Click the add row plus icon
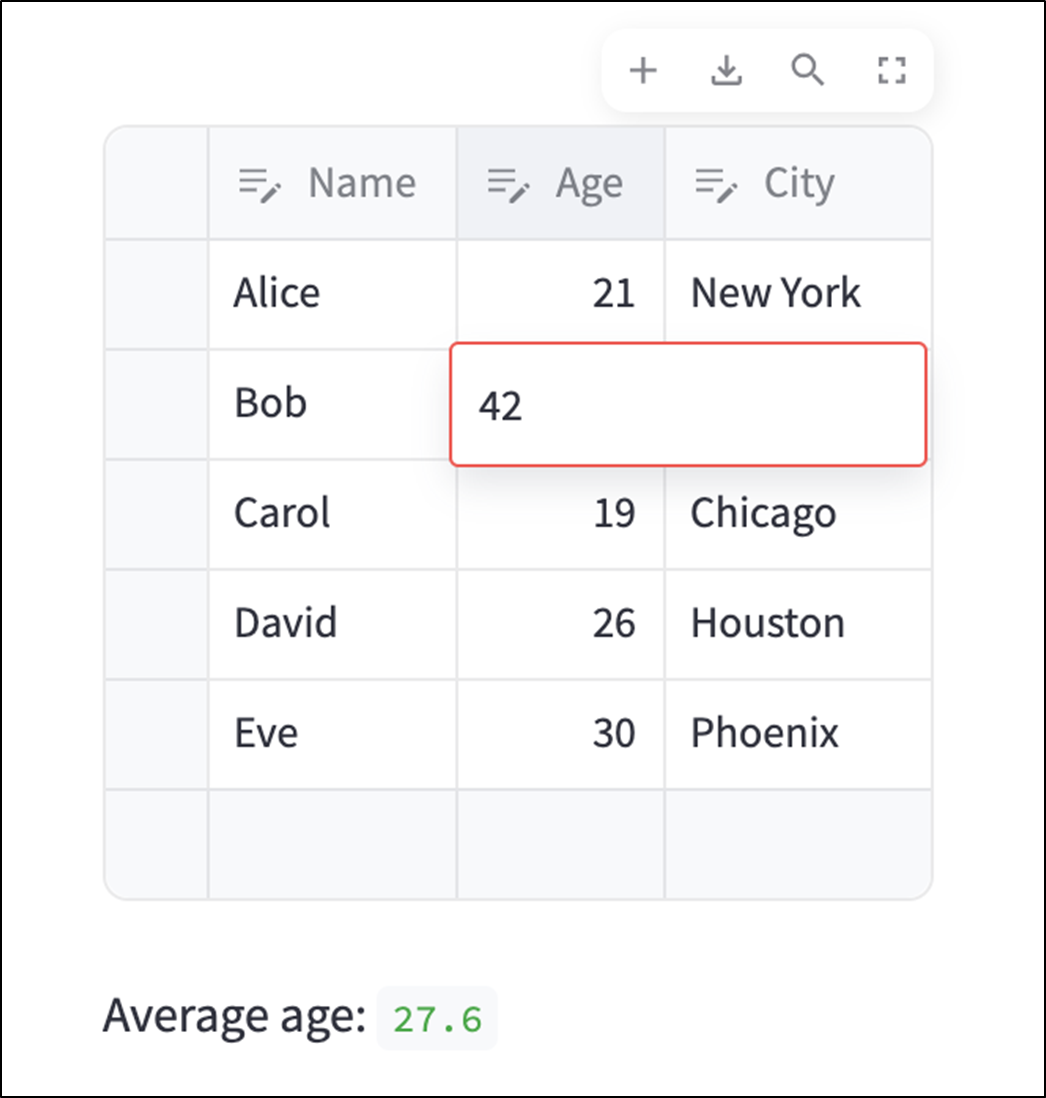This screenshot has height=1098, width=1046. [642, 71]
